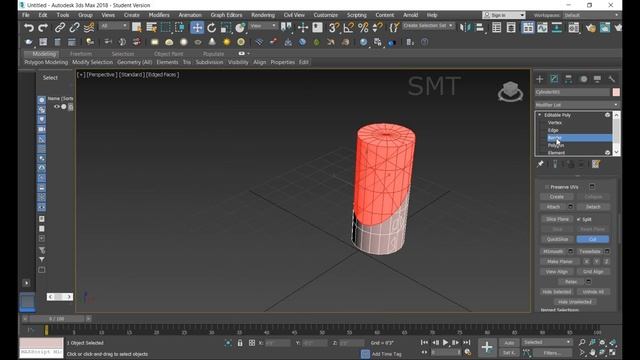Open the Hierarchy command panel tab

pyautogui.click(x=569, y=79)
